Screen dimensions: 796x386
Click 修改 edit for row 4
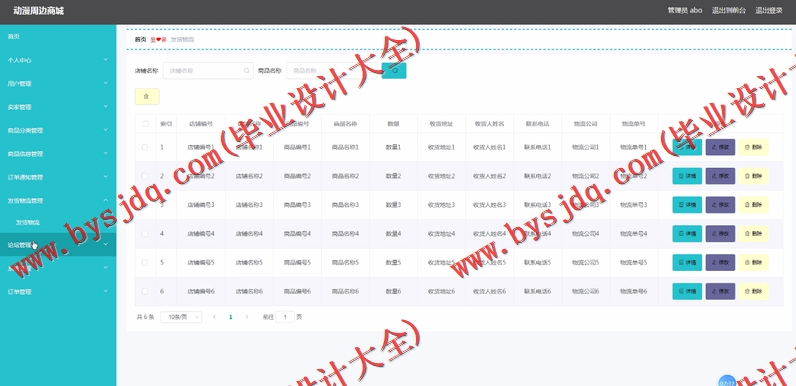(x=720, y=234)
